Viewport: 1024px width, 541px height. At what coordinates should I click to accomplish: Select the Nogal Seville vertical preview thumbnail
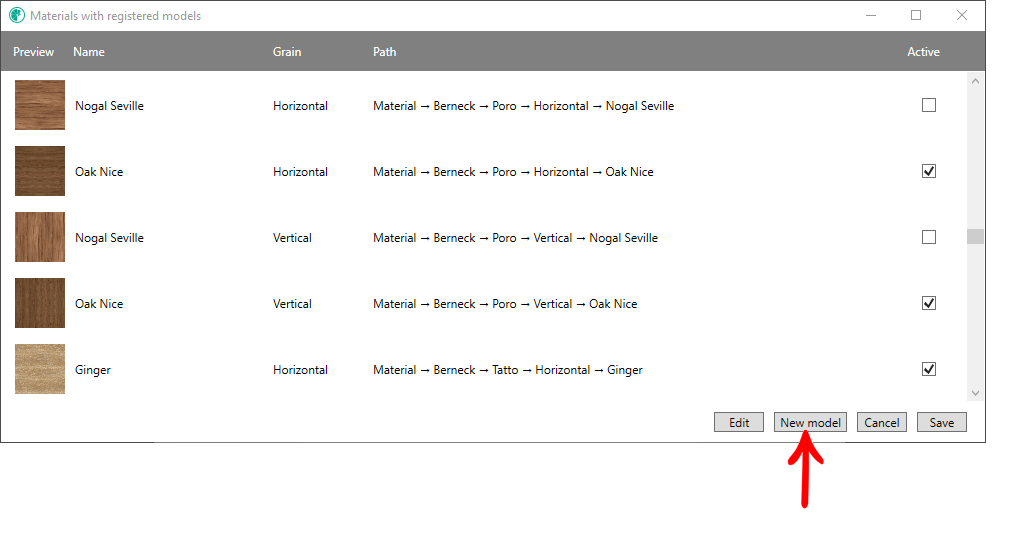40,237
